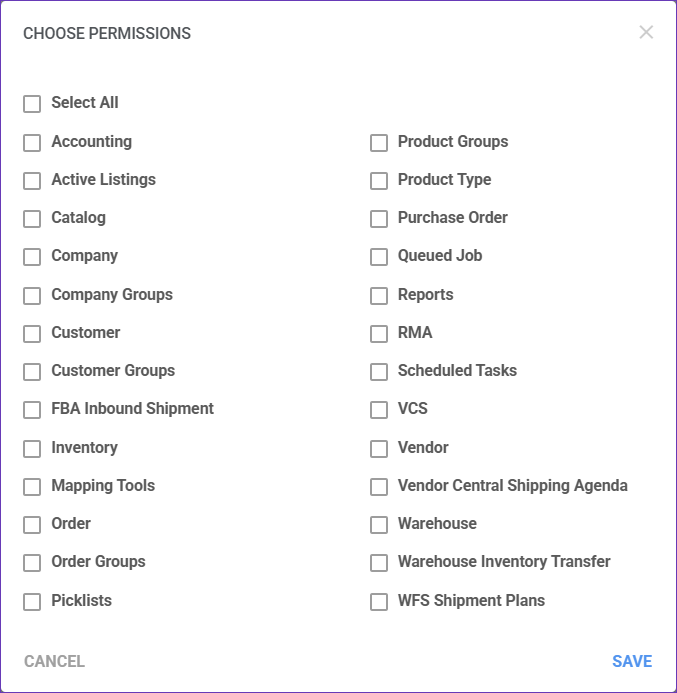Toggle the Reports checkbox
This screenshot has width=677, height=693.
click(379, 296)
